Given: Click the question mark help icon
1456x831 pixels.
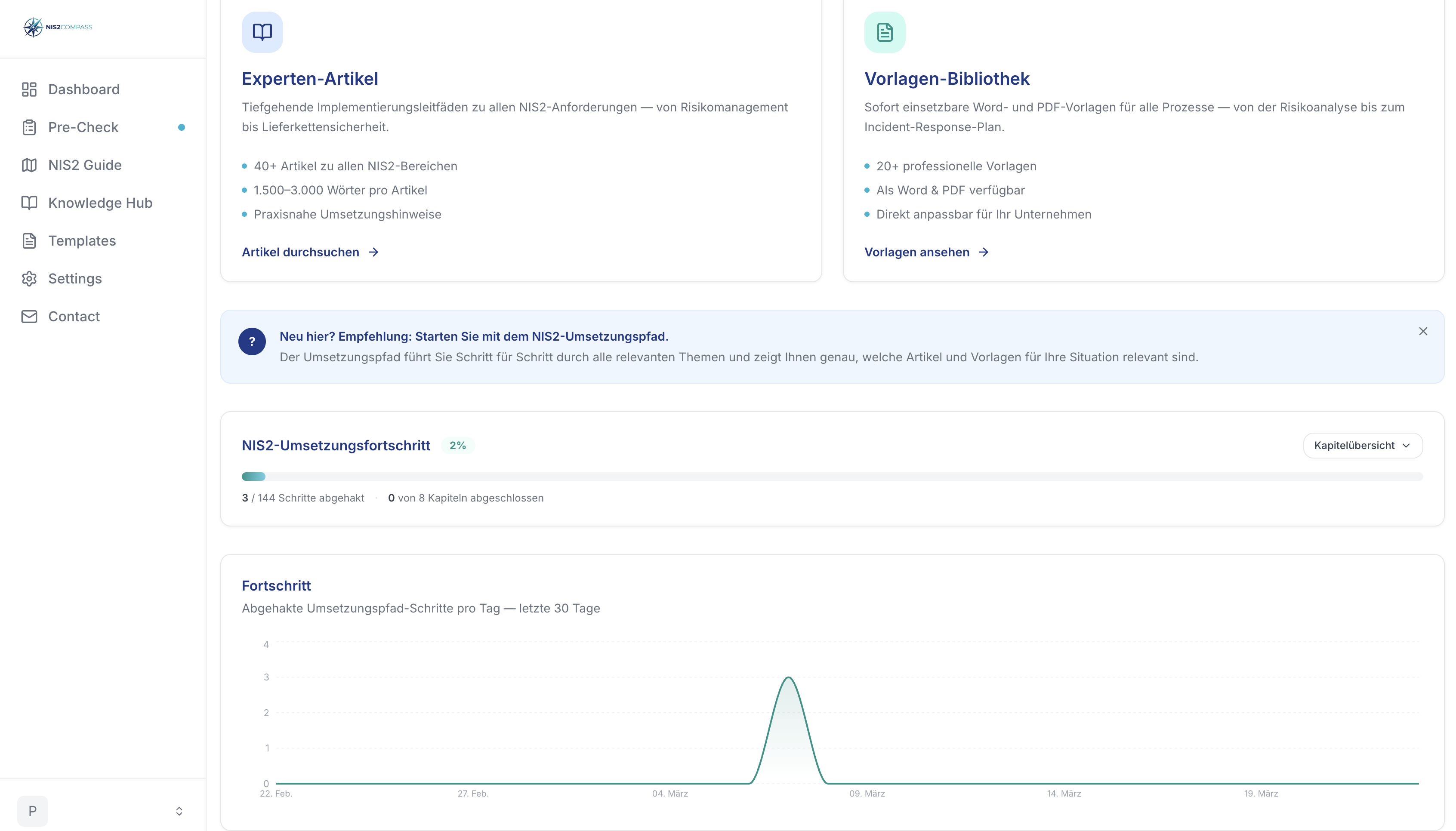Looking at the screenshot, I should 252,342.
